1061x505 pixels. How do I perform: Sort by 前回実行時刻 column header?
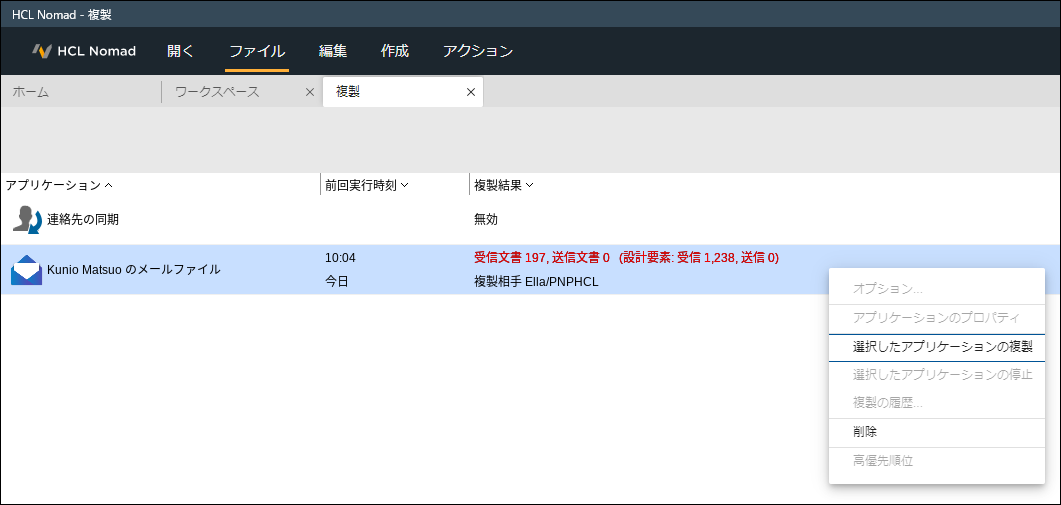pyautogui.click(x=366, y=185)
